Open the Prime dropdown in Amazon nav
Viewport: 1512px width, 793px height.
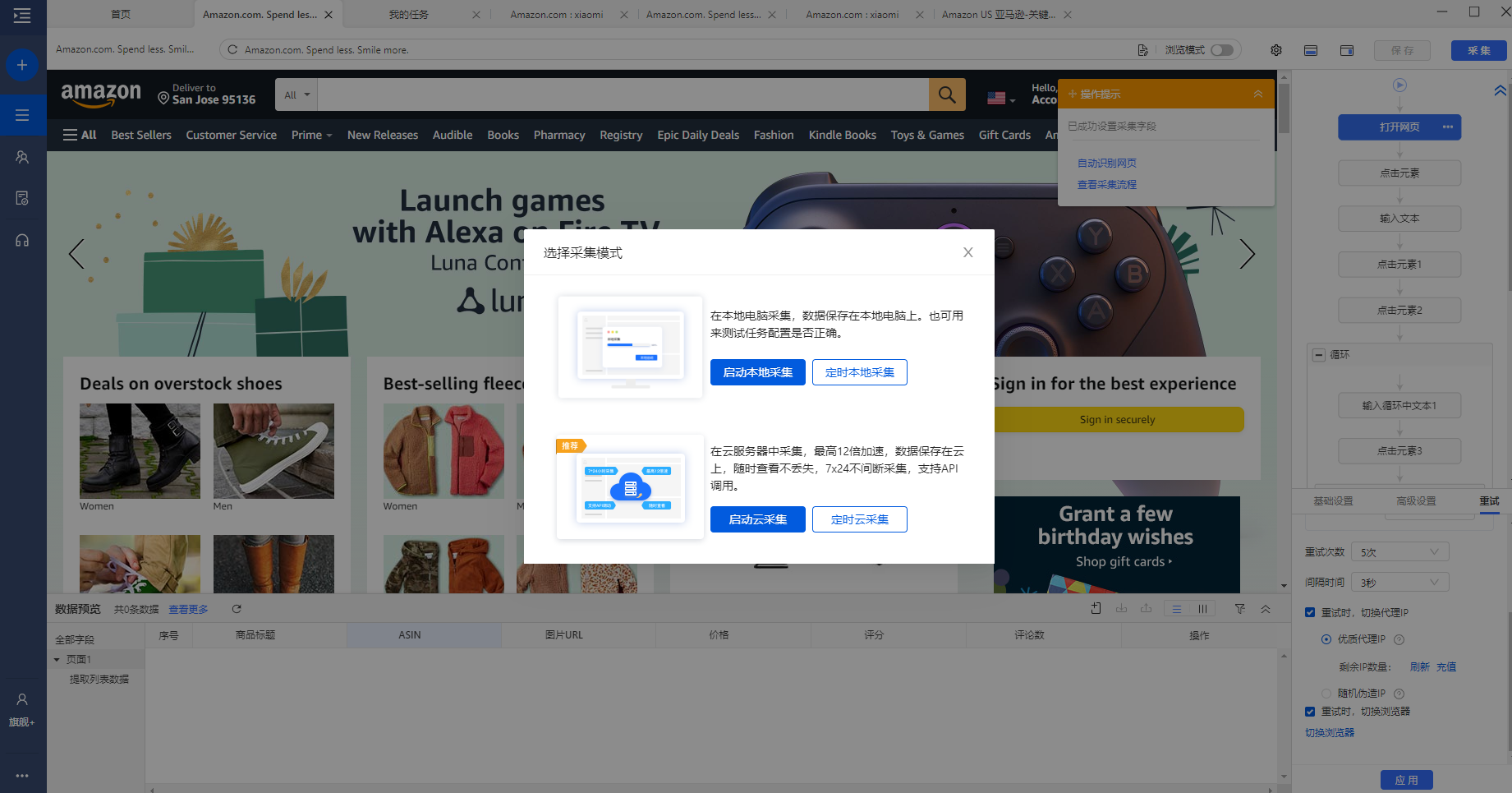click(311, 135)
